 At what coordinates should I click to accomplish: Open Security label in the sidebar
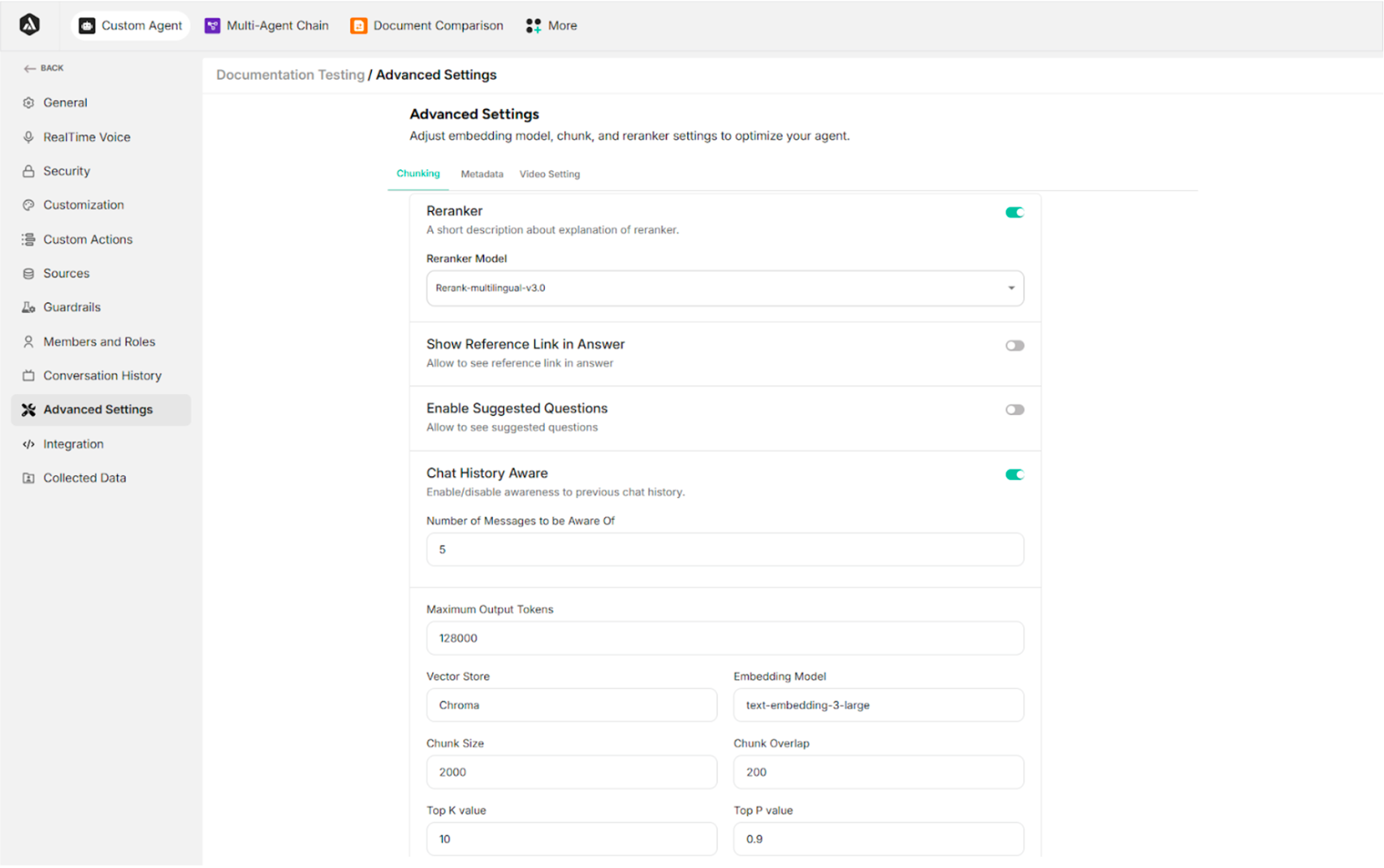pos(66,171)
